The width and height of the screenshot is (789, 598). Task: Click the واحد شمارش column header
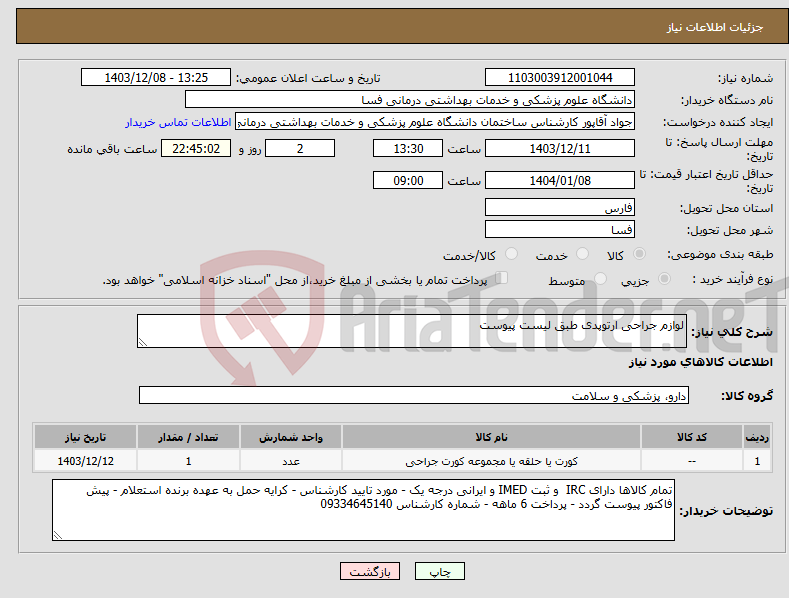point(291,437)
